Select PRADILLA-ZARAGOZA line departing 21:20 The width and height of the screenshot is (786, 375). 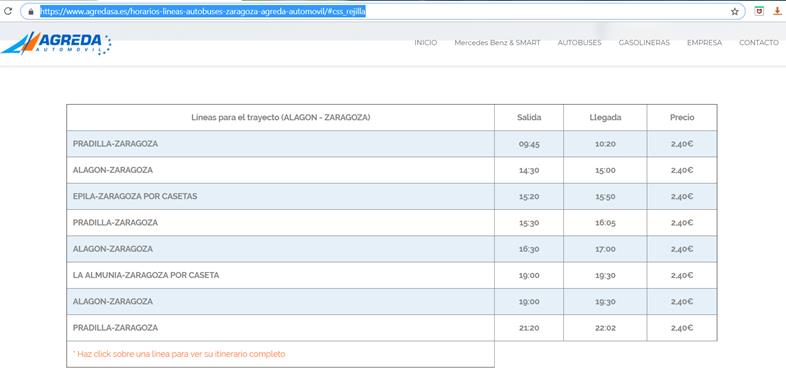point(115,328)
